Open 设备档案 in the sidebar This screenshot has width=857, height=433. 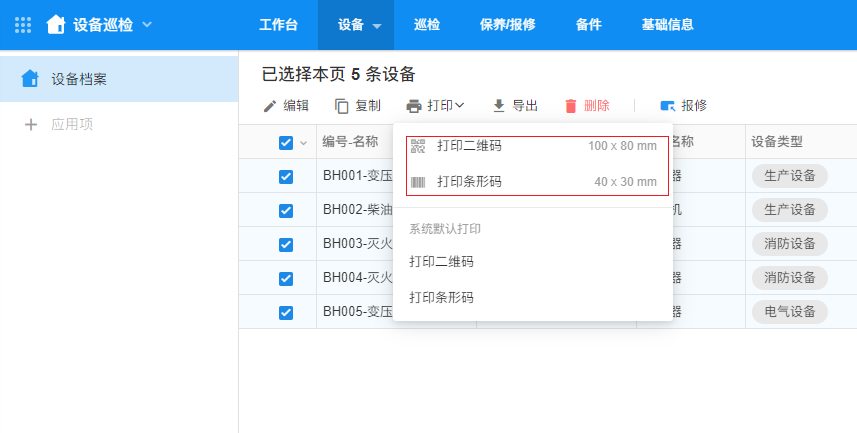point(78,79)
